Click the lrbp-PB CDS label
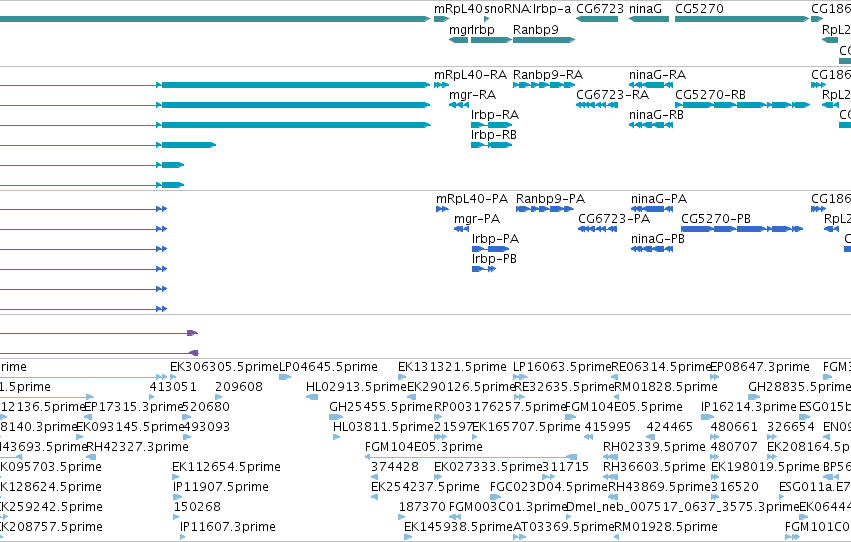Image resolution: width=851 pixels, height=542 pixels. click(494, 259)
